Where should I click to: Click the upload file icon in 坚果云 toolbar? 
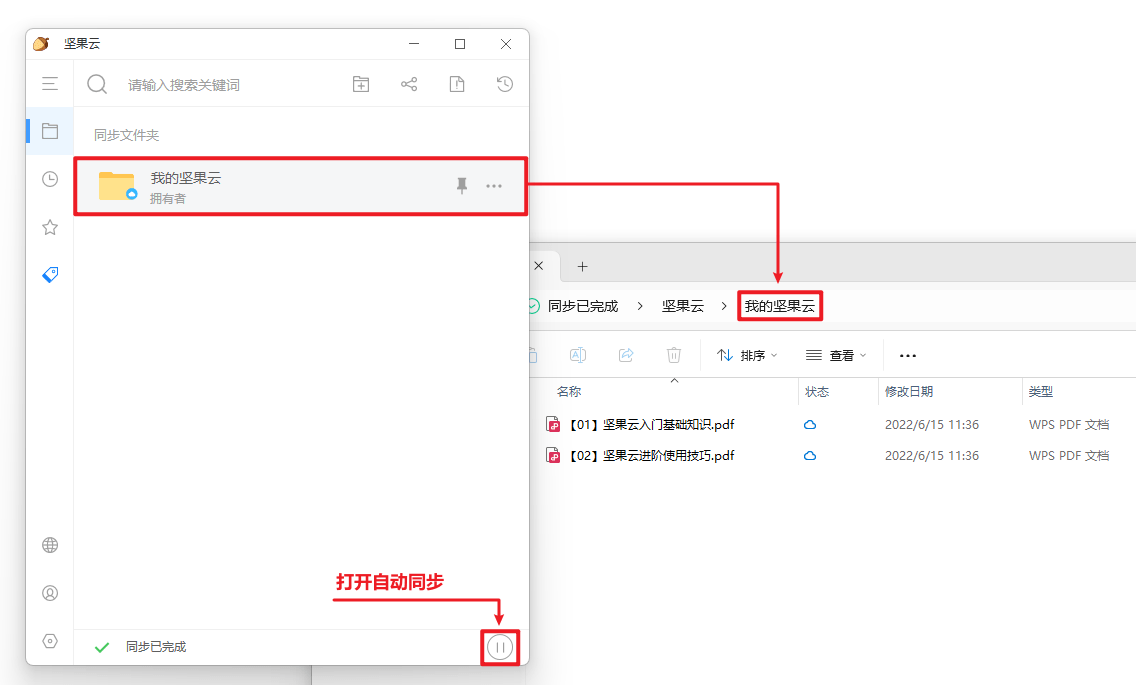(x=457, y=84)
